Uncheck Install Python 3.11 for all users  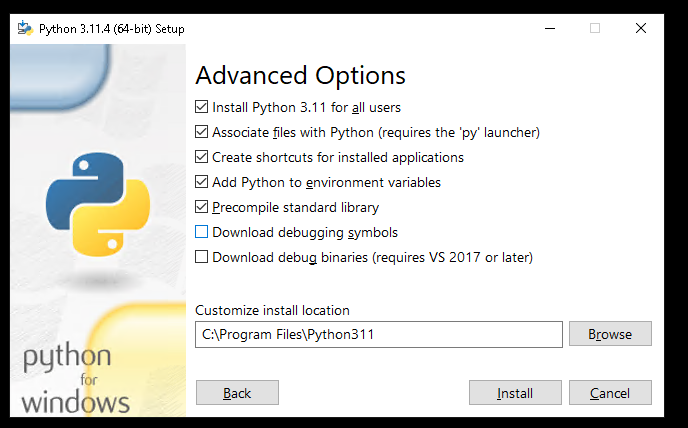(x=203, y=107)
